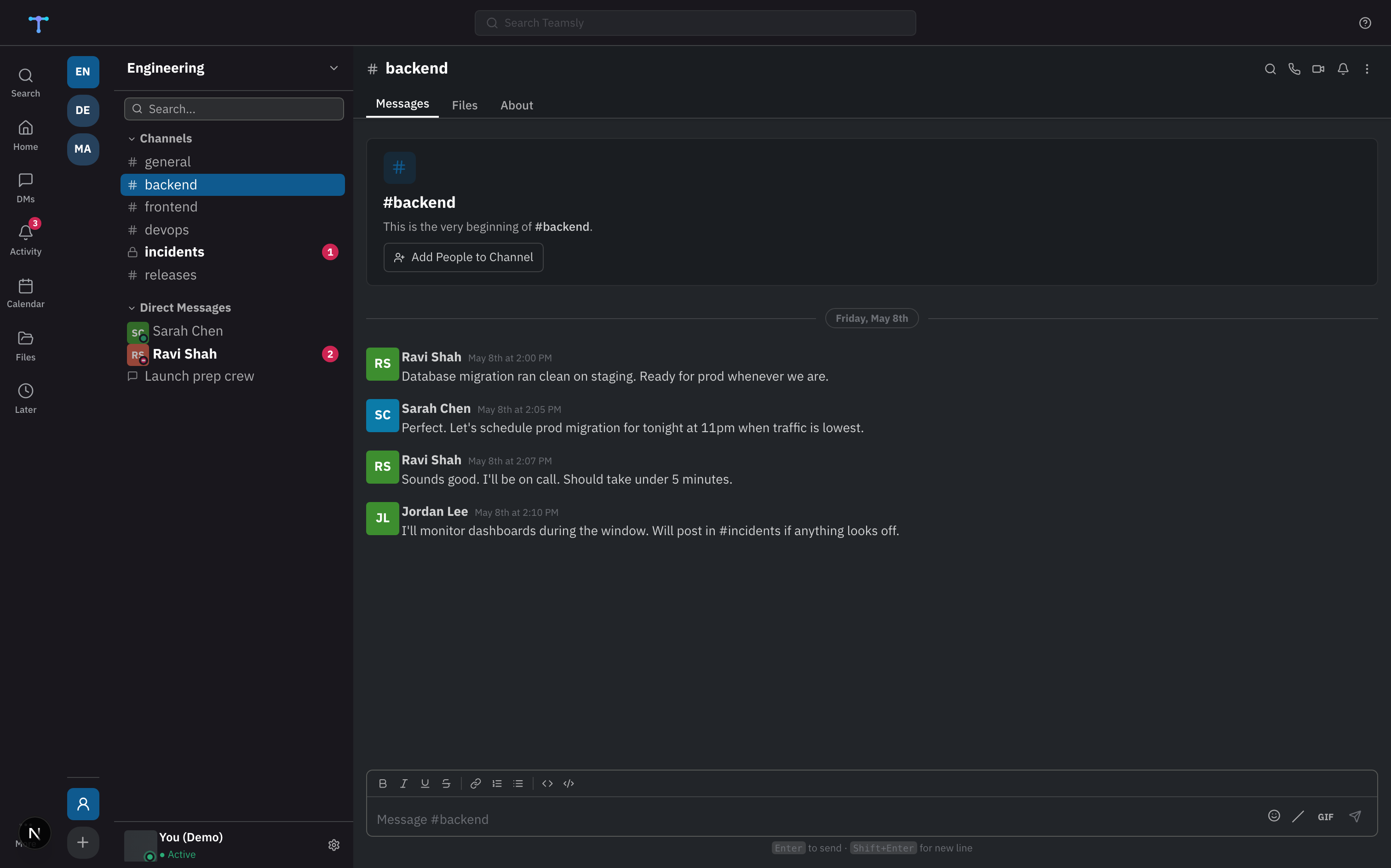Open user settings gear icon
Image resolution: width=1391 pixels, height=868 pixels.
point(333,845)
